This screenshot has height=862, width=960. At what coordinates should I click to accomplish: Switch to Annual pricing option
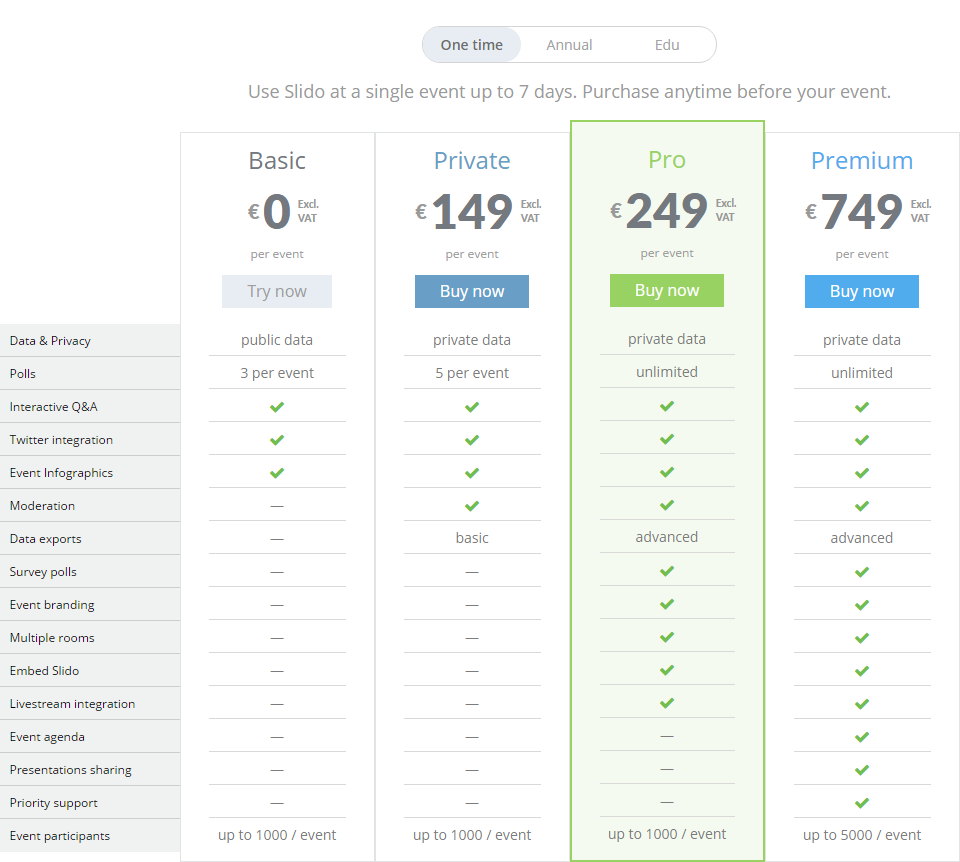[x=569, y=45]
